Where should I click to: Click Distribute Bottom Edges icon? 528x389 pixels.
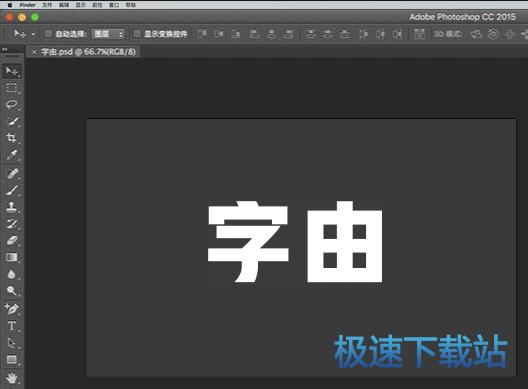pyautogui.click(x=344, y=34)
